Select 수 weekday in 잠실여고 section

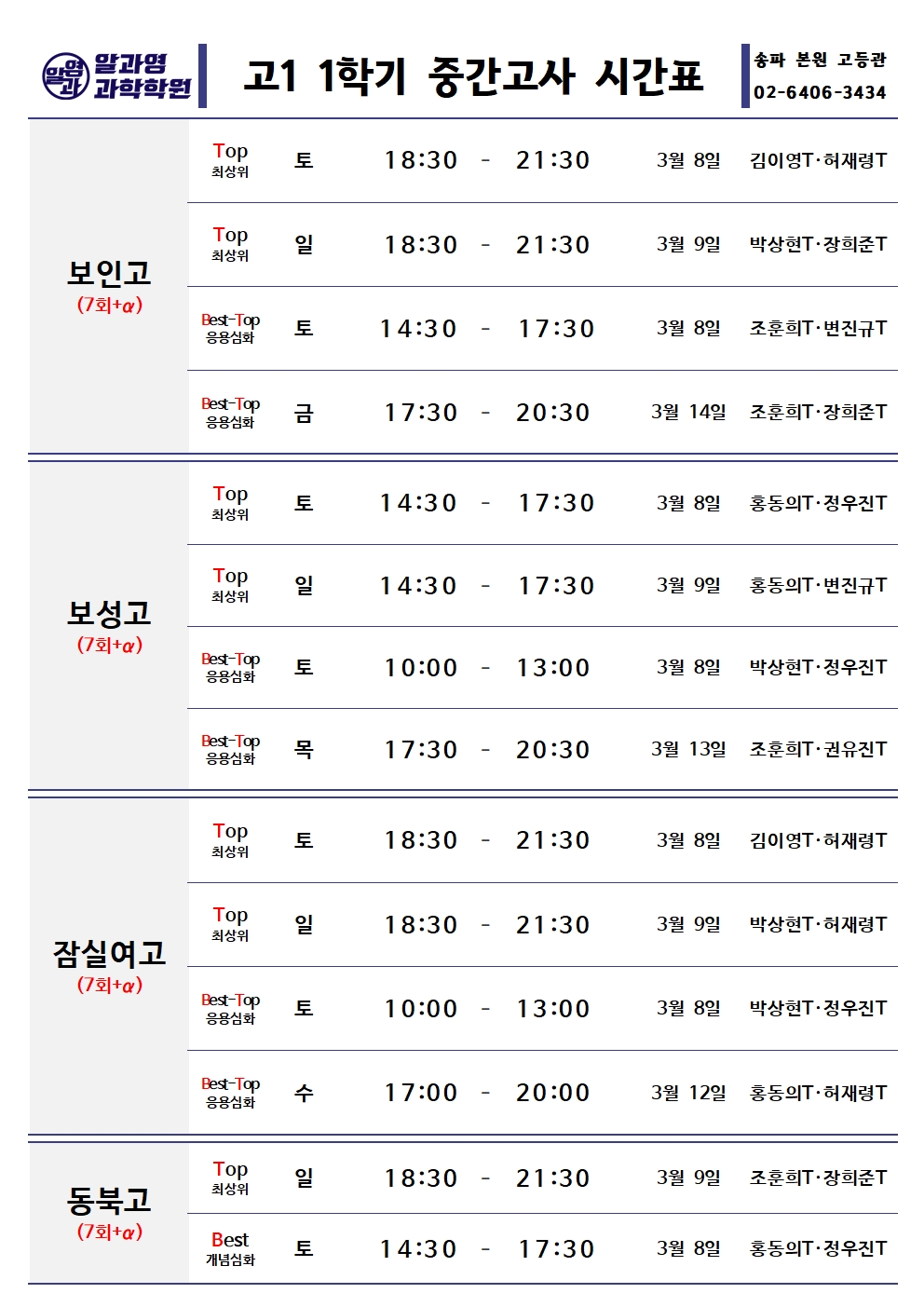(x=304, y=1093)
